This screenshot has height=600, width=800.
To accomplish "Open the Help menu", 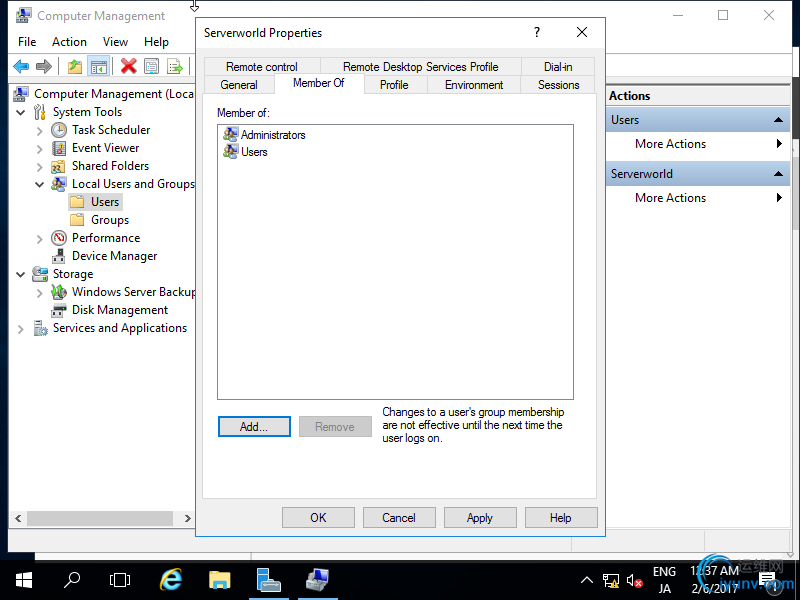I will (156, 42).
